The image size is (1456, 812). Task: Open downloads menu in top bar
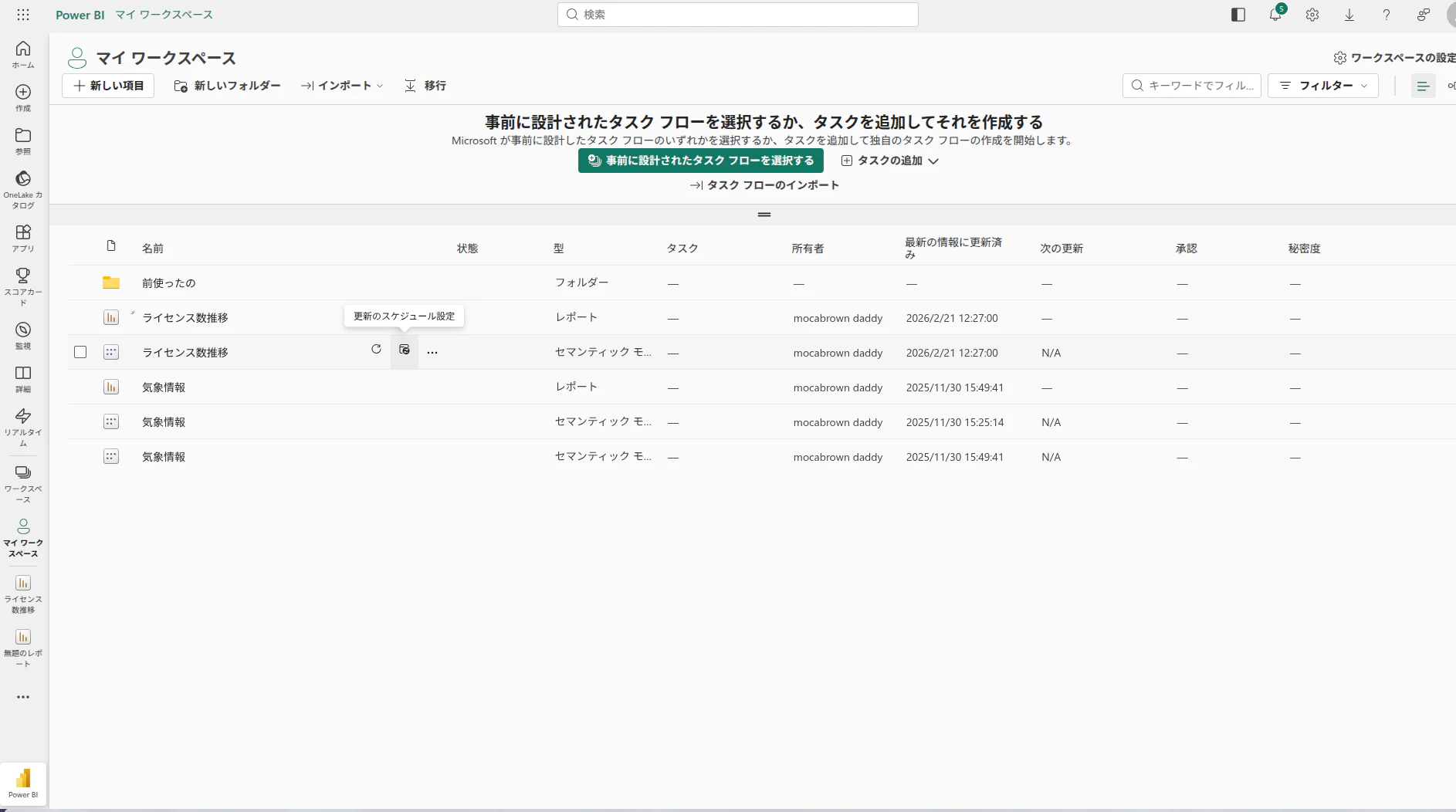coord(1349,15)
